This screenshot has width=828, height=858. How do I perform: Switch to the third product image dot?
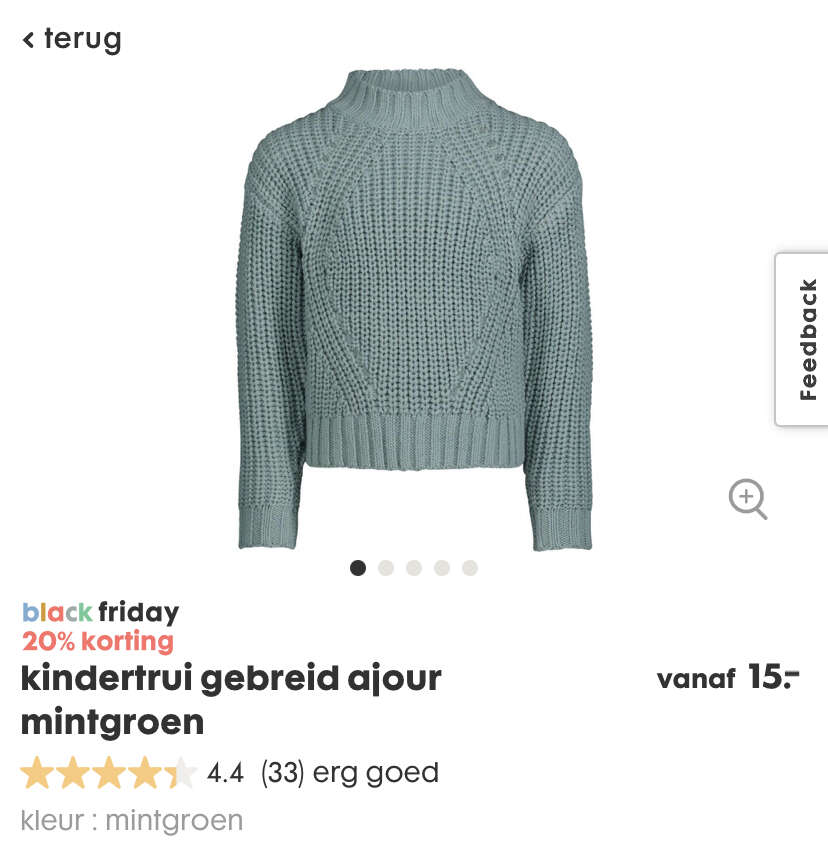pyautogui.click(x=414, y=568)
